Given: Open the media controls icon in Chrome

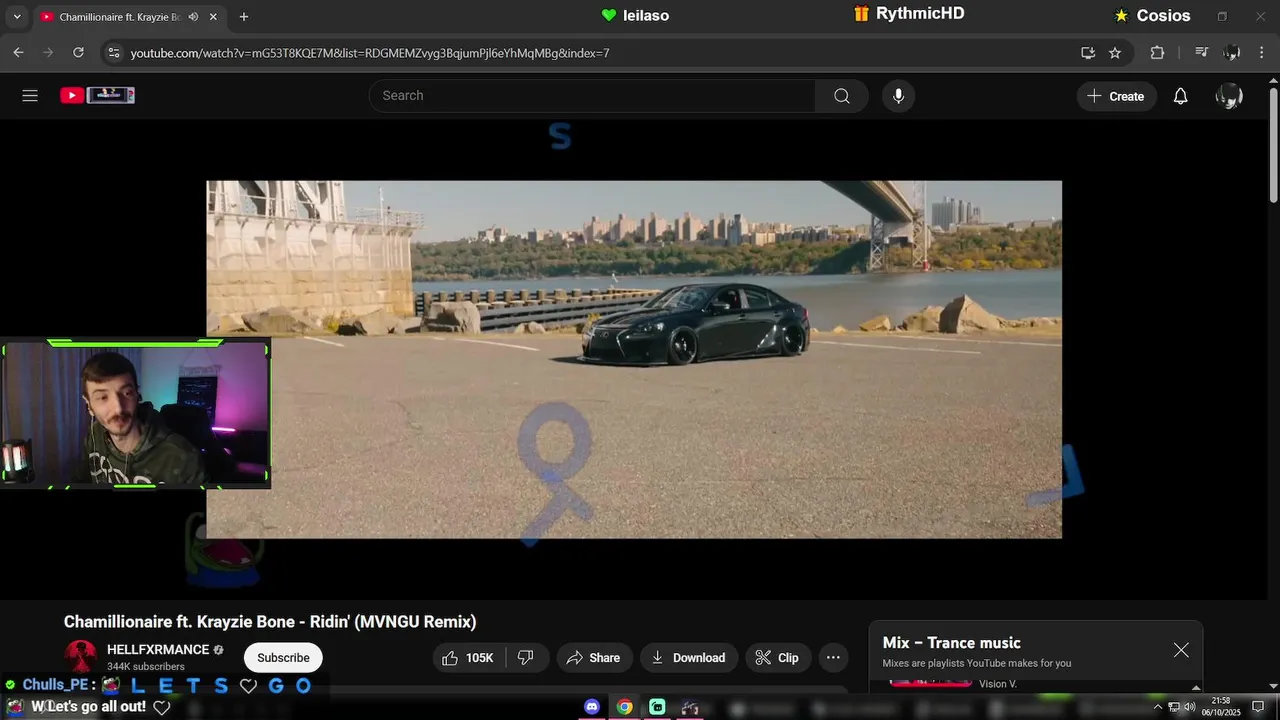Looking at the screenshot, I should pyautogui.click(x=1202, y=53).
